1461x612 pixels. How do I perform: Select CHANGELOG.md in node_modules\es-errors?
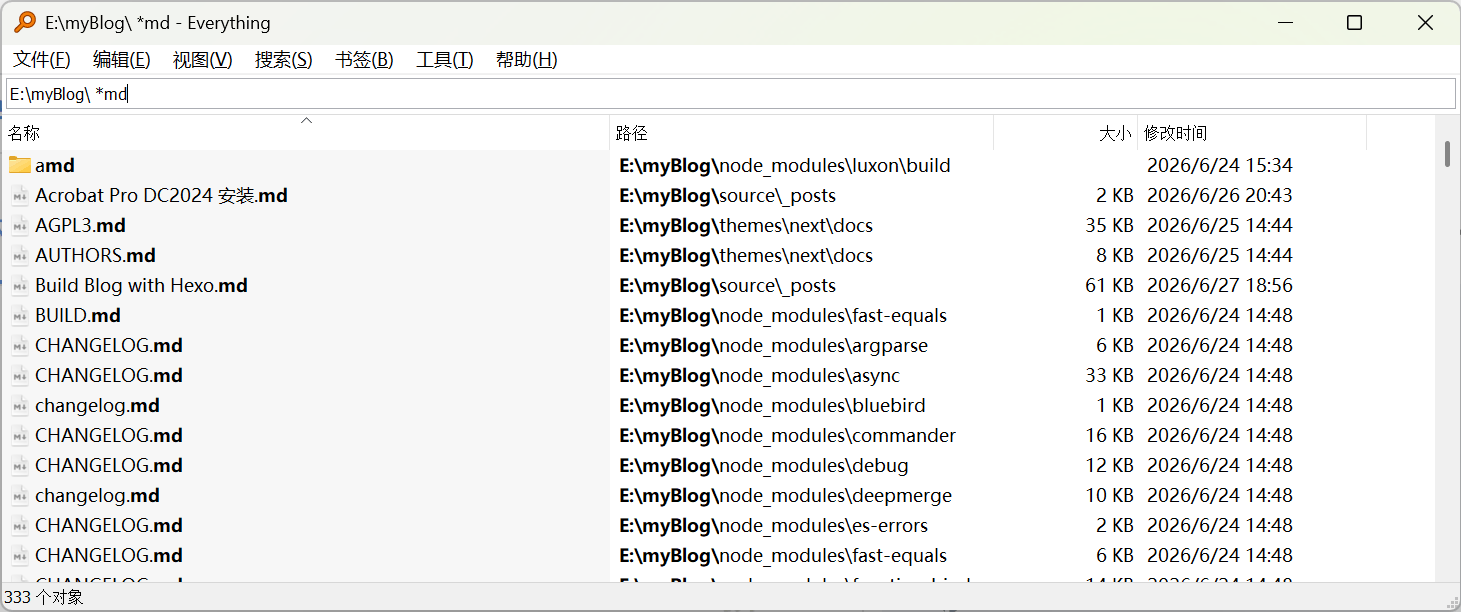tap(109, 525)
